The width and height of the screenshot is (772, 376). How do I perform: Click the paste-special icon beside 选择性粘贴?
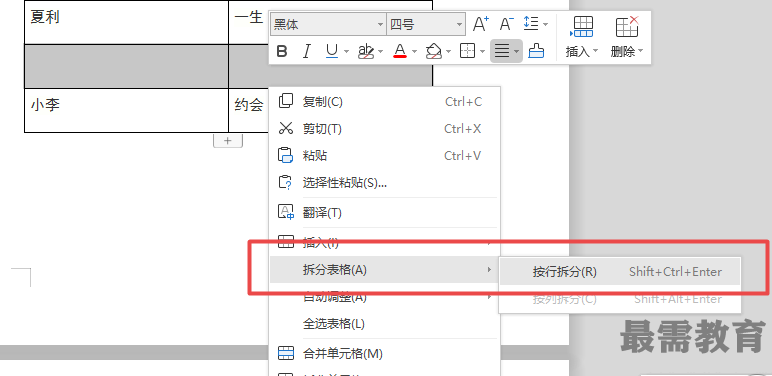coord(286,183)
